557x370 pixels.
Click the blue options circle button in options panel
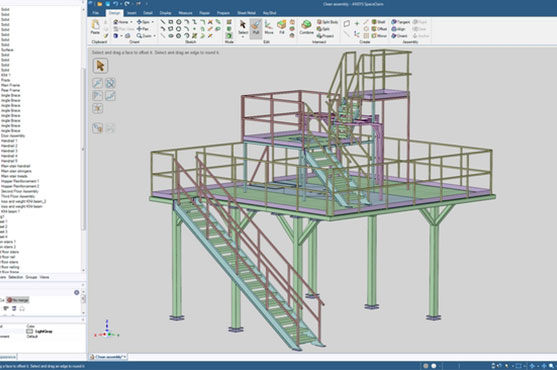(x=76, y=292)
